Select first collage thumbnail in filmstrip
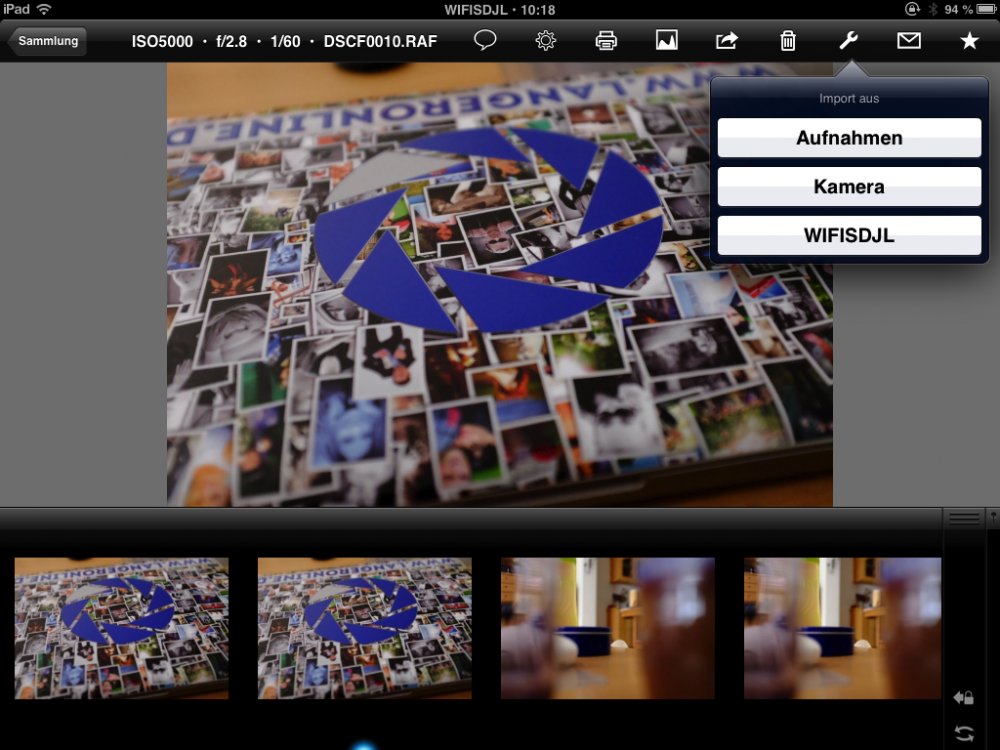This screenshot has width=1000, height=750. click(x=121, y=628)
